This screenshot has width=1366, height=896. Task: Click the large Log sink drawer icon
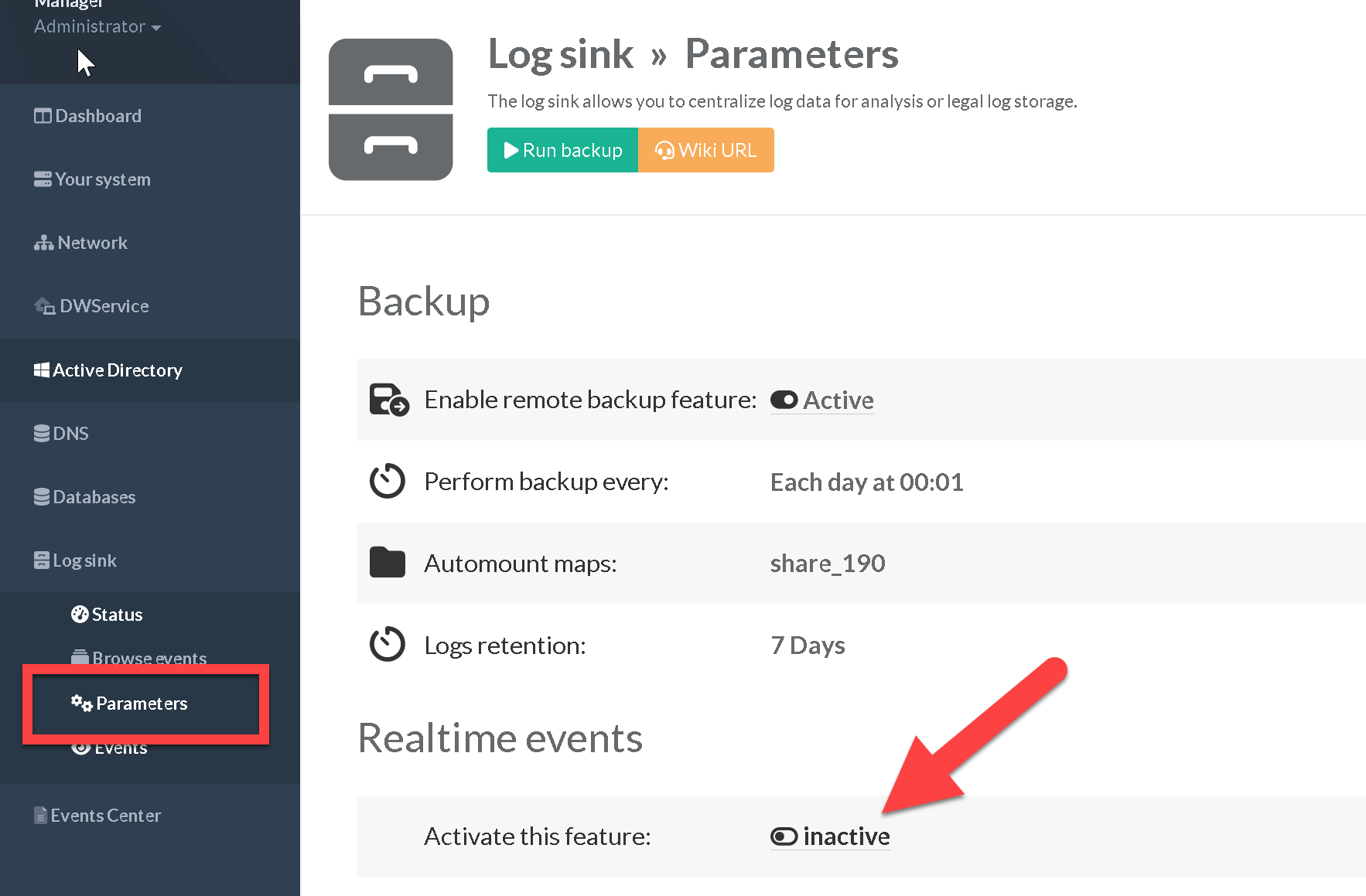[x=391, y=110]
